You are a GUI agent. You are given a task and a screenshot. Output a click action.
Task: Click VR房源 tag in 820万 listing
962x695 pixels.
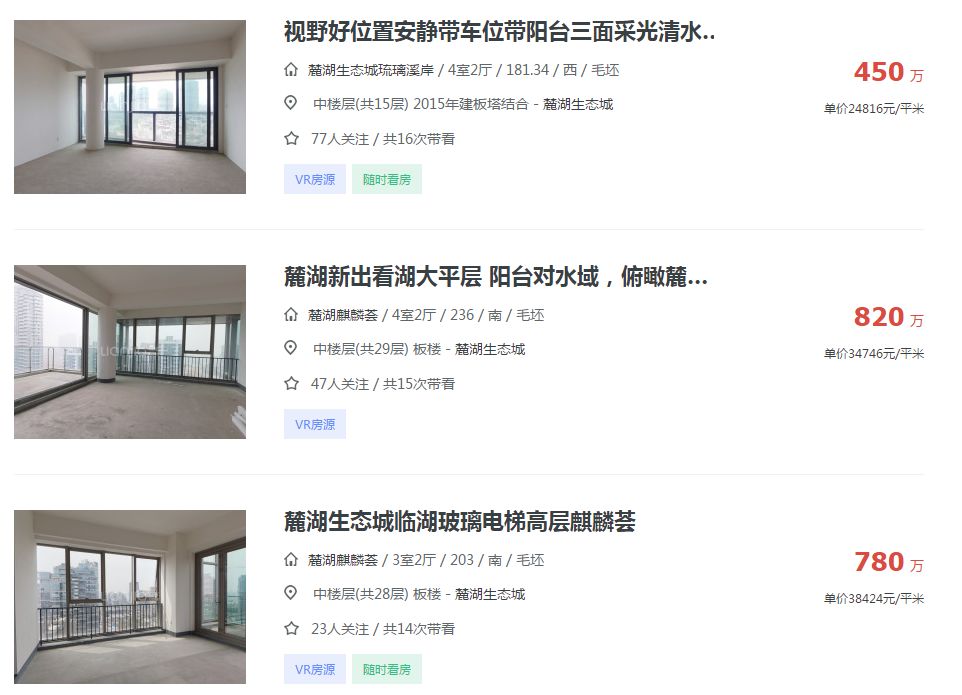(x=315, y=424)
